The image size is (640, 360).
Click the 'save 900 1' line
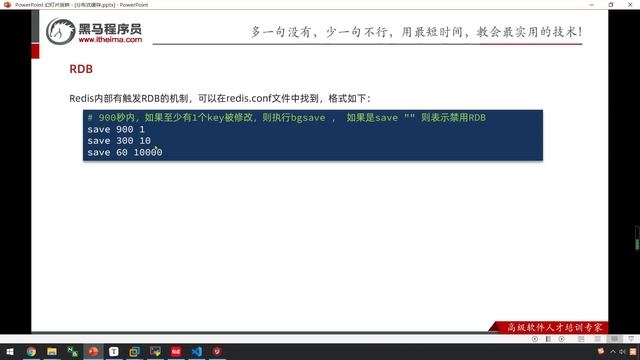pyautogui.click(x=116, y=129)
